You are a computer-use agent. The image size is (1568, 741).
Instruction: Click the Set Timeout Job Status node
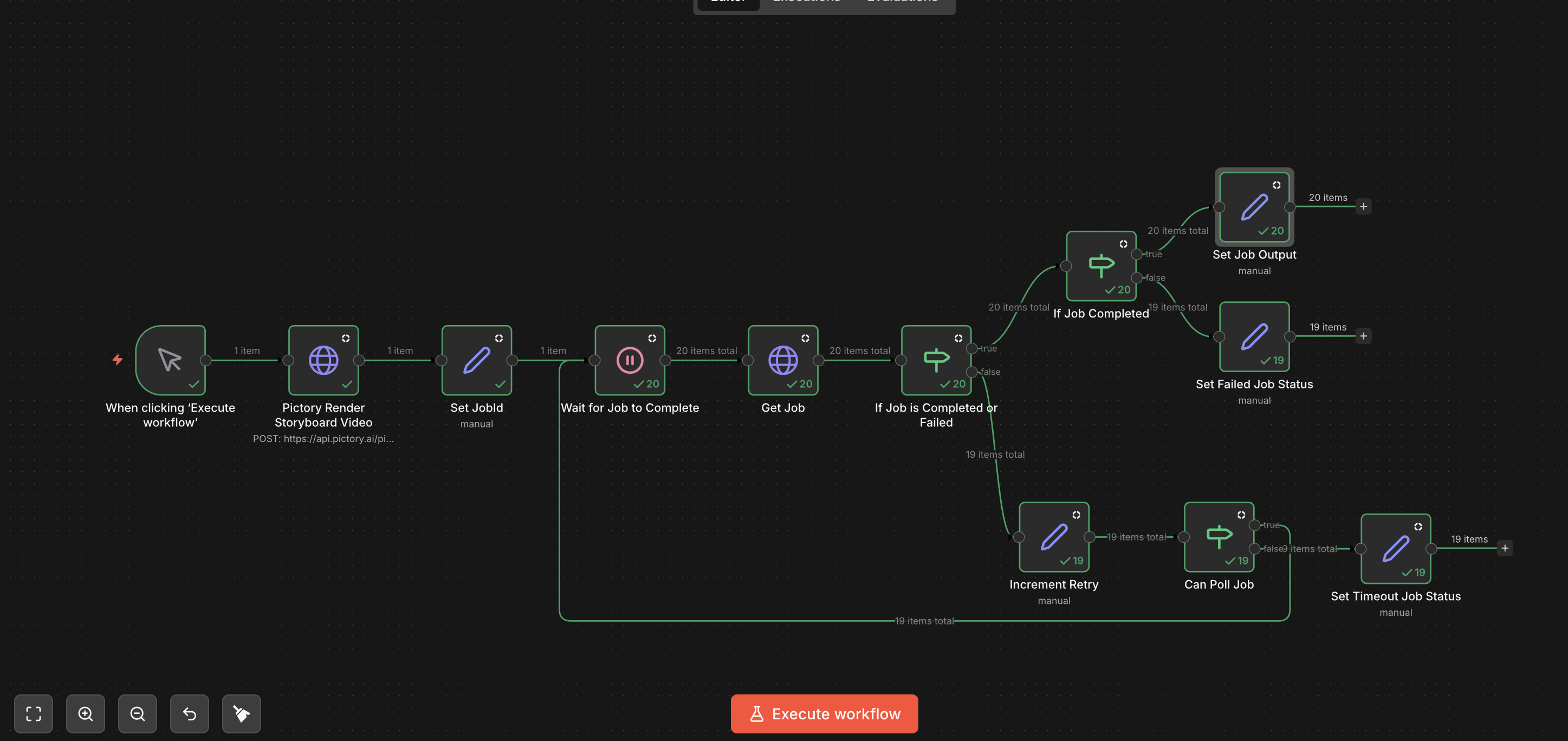pyautogui.click(x=1395, y=548)
